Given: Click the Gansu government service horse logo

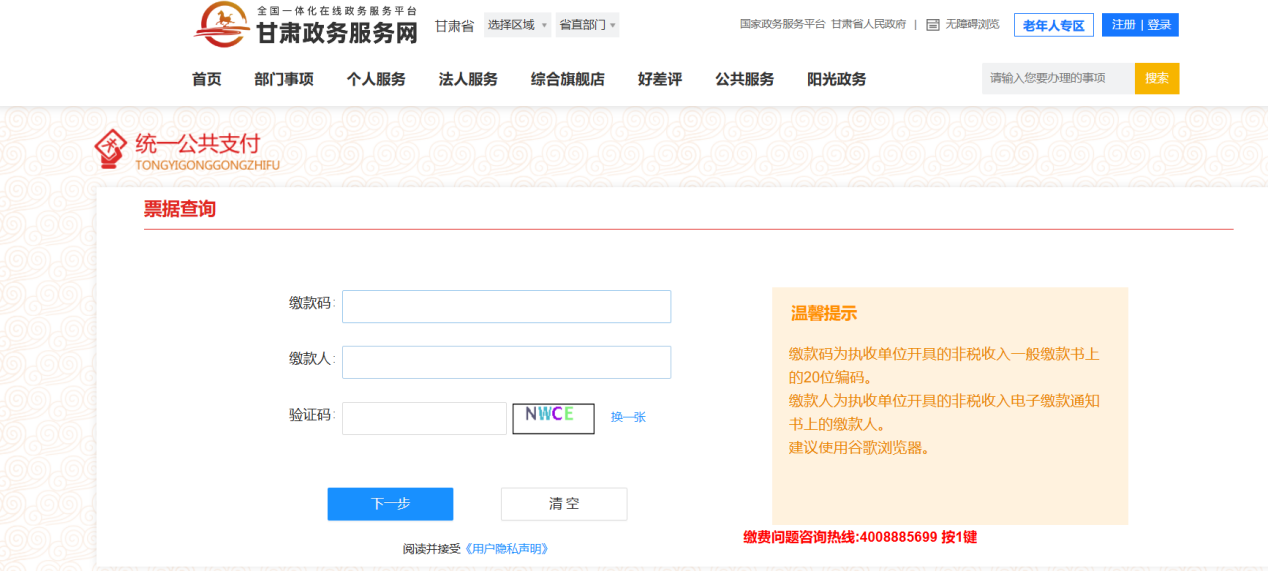Looking at the screenshot, I should point(222,25).
